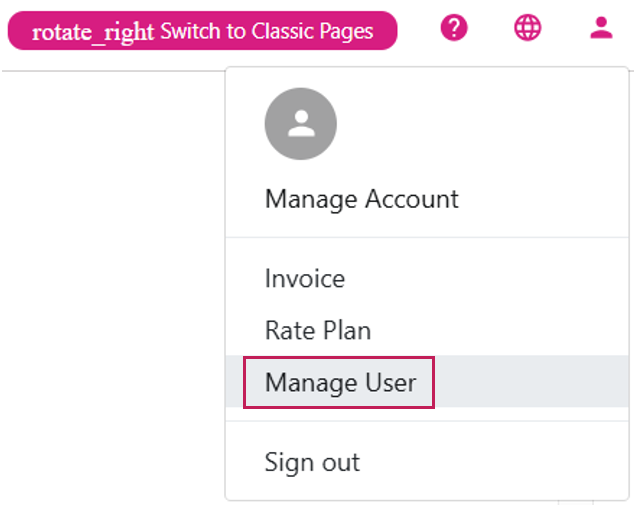Choose the highlighted Manage User option

pyautogui.click(x=340, y=382)
